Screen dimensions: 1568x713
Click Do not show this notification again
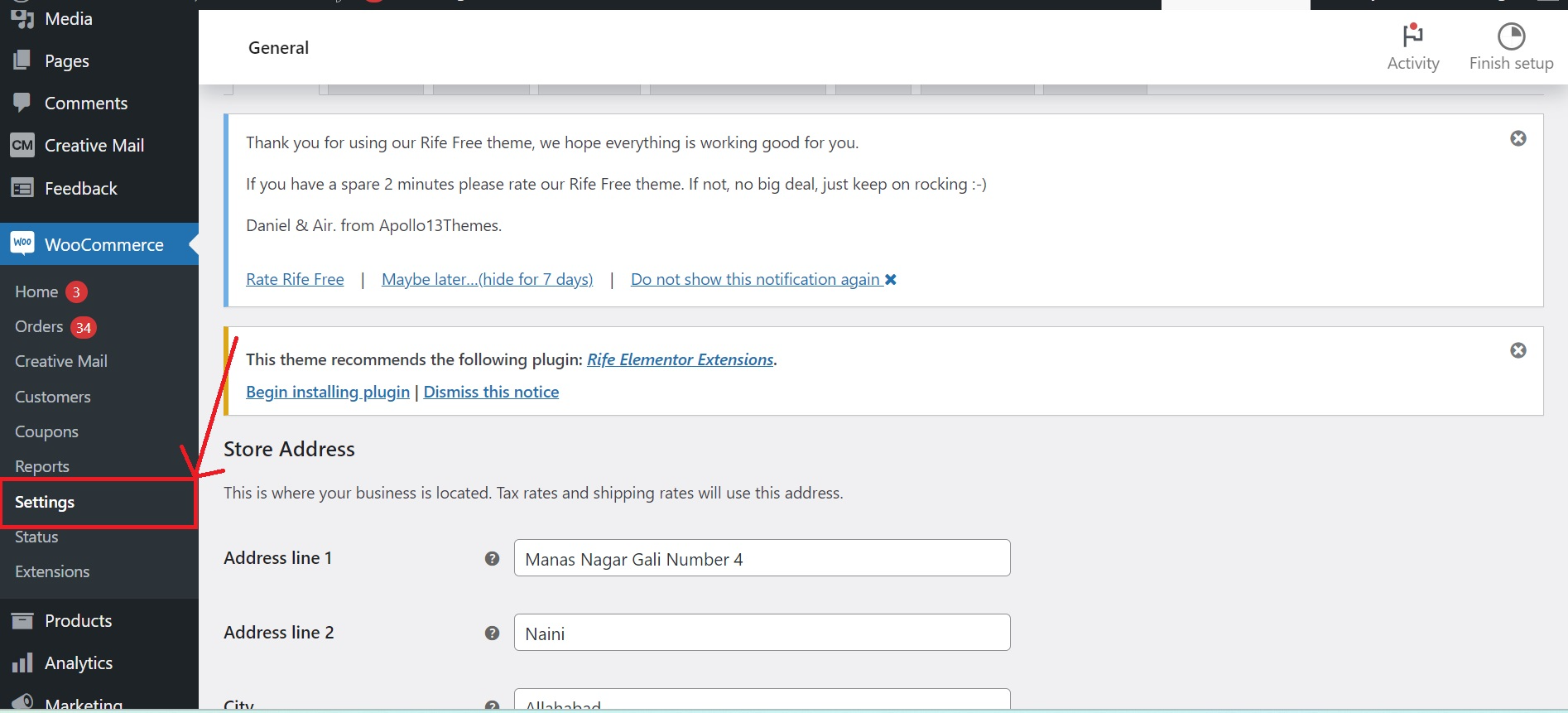tap(755, 280)
